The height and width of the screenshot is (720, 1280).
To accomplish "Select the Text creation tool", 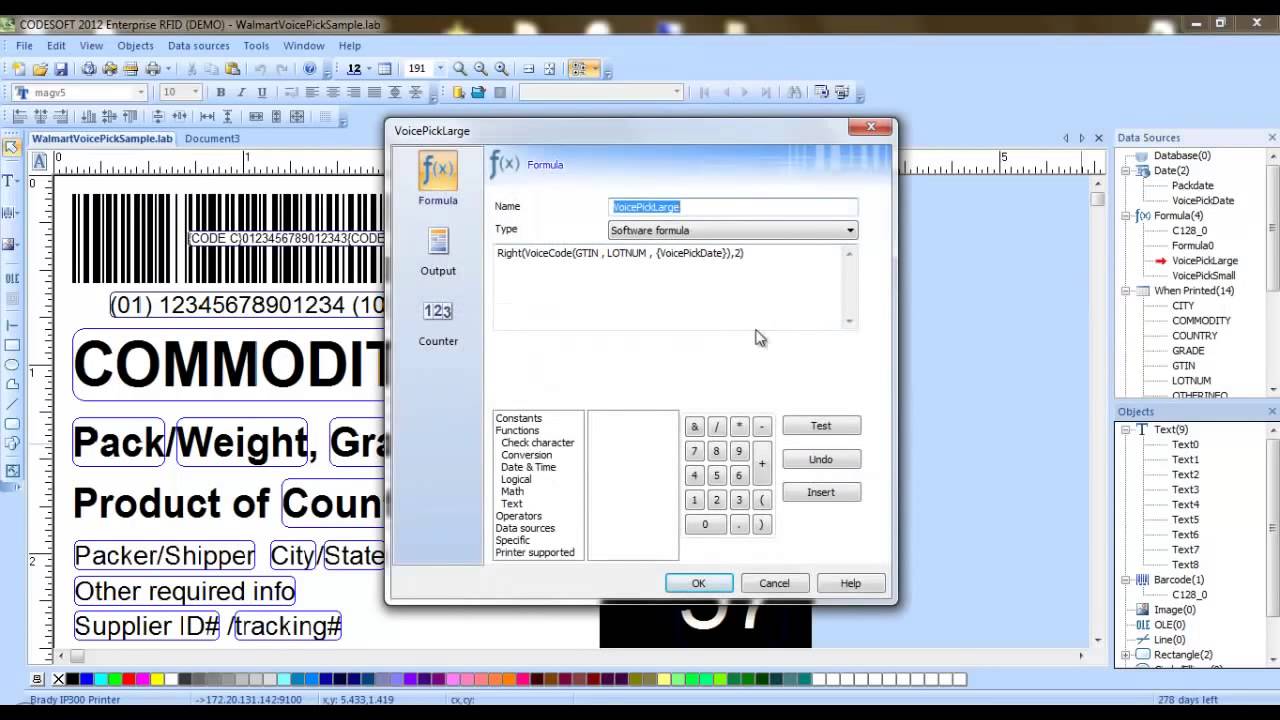I will 11,181.
